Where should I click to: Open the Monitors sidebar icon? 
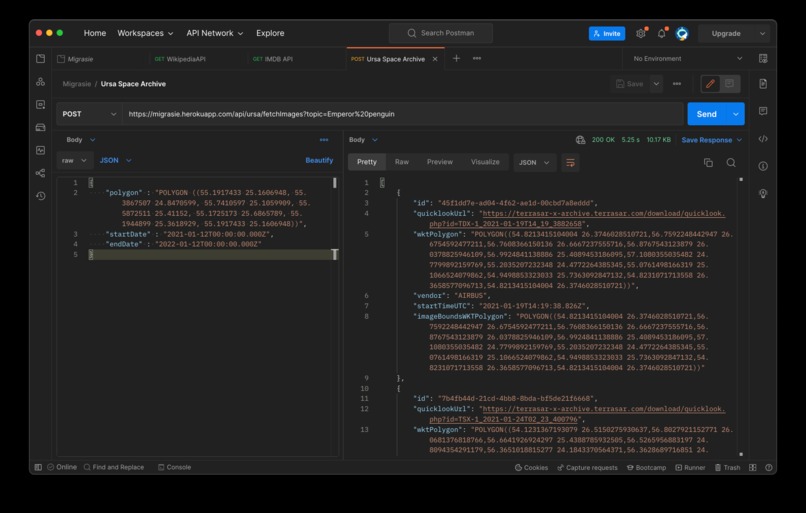(41, 150)
